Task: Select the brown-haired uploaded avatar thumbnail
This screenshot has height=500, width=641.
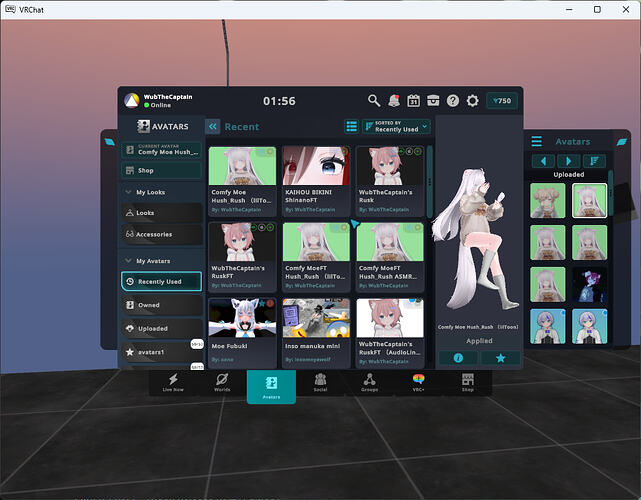Action: tap(547, 200)
